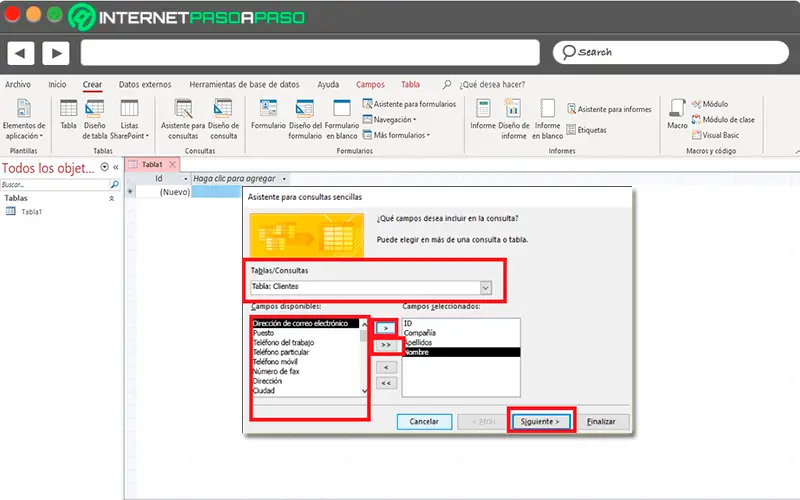The width and height of the screenshot is (800, 500).
Task: Open the Archivo menu
Action: click(x=18, y=85)
